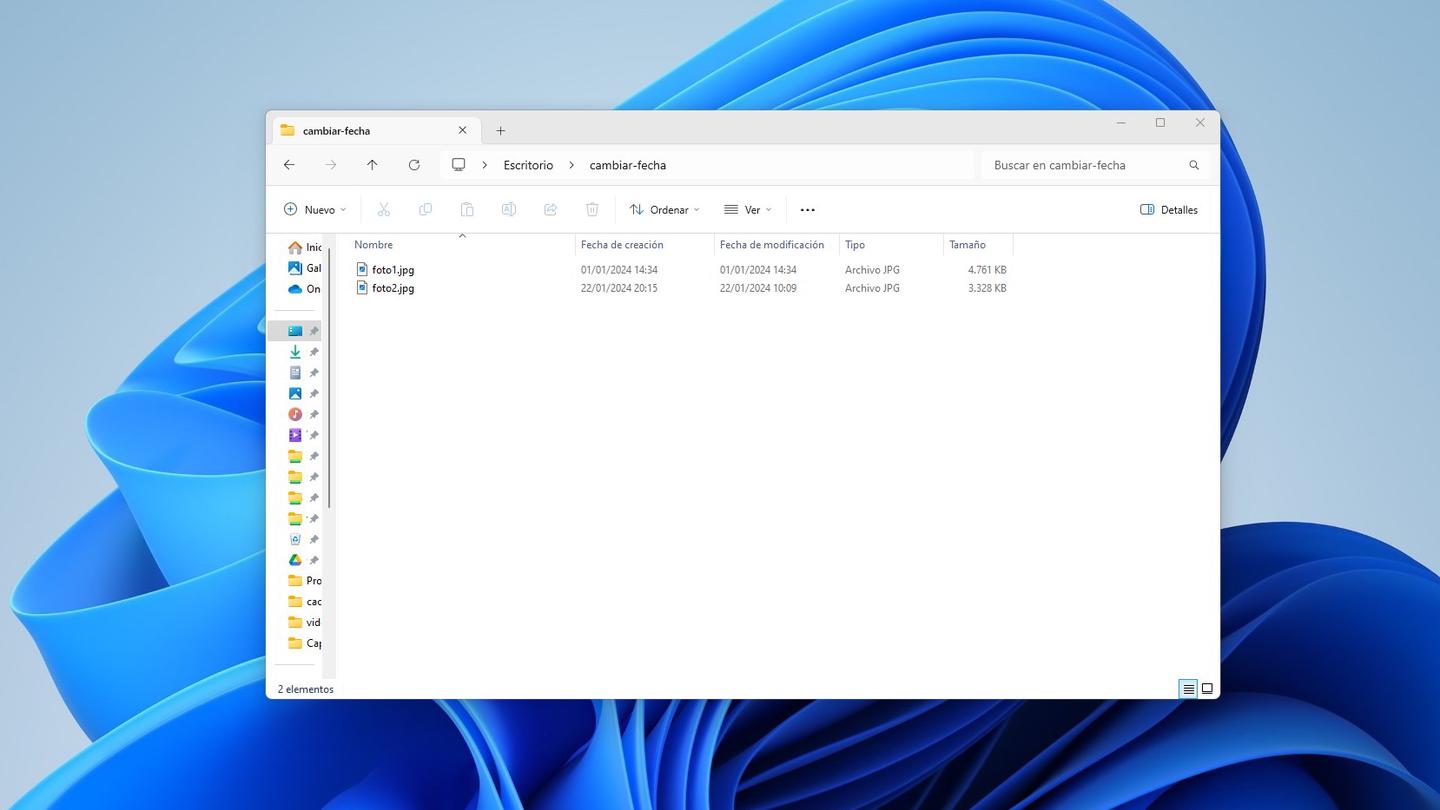The width and height of the screenshot is (1440, 810).
Task: Click the Share icon in the toolbar
Action: [x=550, y=209]
